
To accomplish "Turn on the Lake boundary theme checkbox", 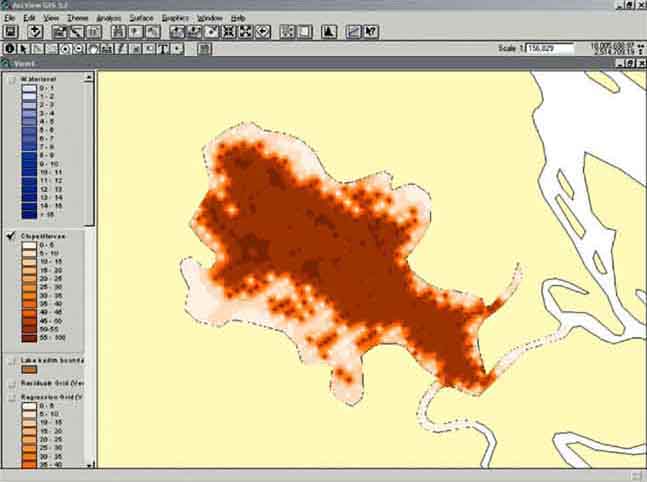I will (x=11, y=360).
